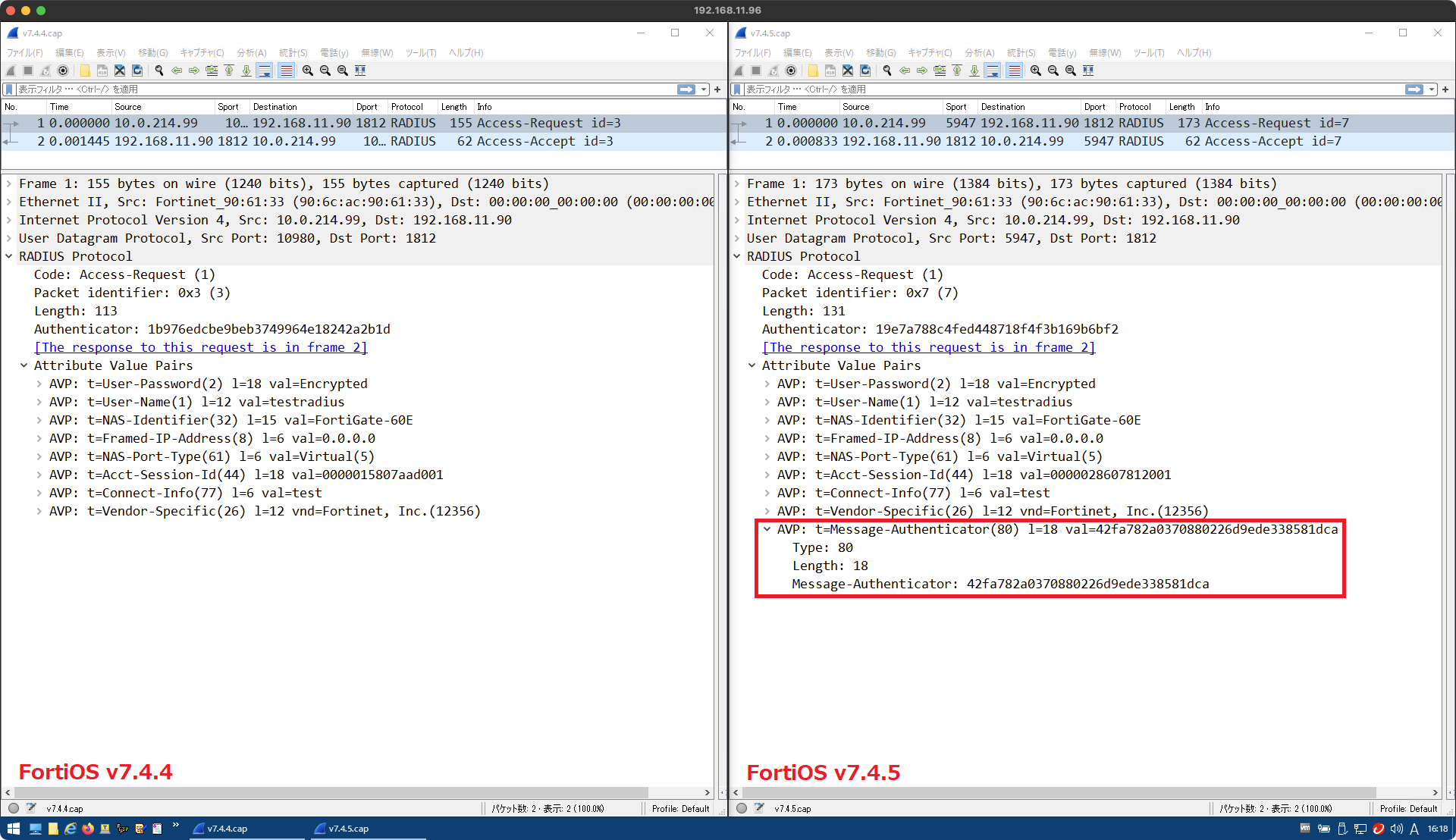Toggle auto-scroll during capture in v7.4.4 window
The height and width of the screenshot is (840, 1456).
[265, 71]
